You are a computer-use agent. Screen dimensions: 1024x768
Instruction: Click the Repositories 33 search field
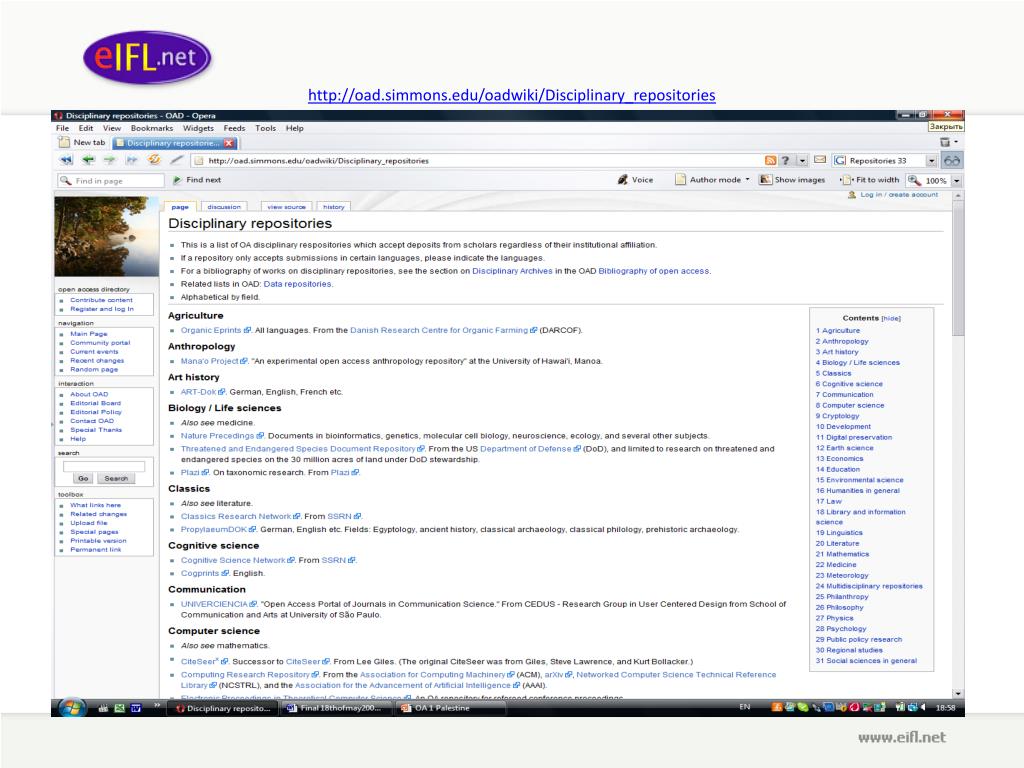[x=879, y=161]
